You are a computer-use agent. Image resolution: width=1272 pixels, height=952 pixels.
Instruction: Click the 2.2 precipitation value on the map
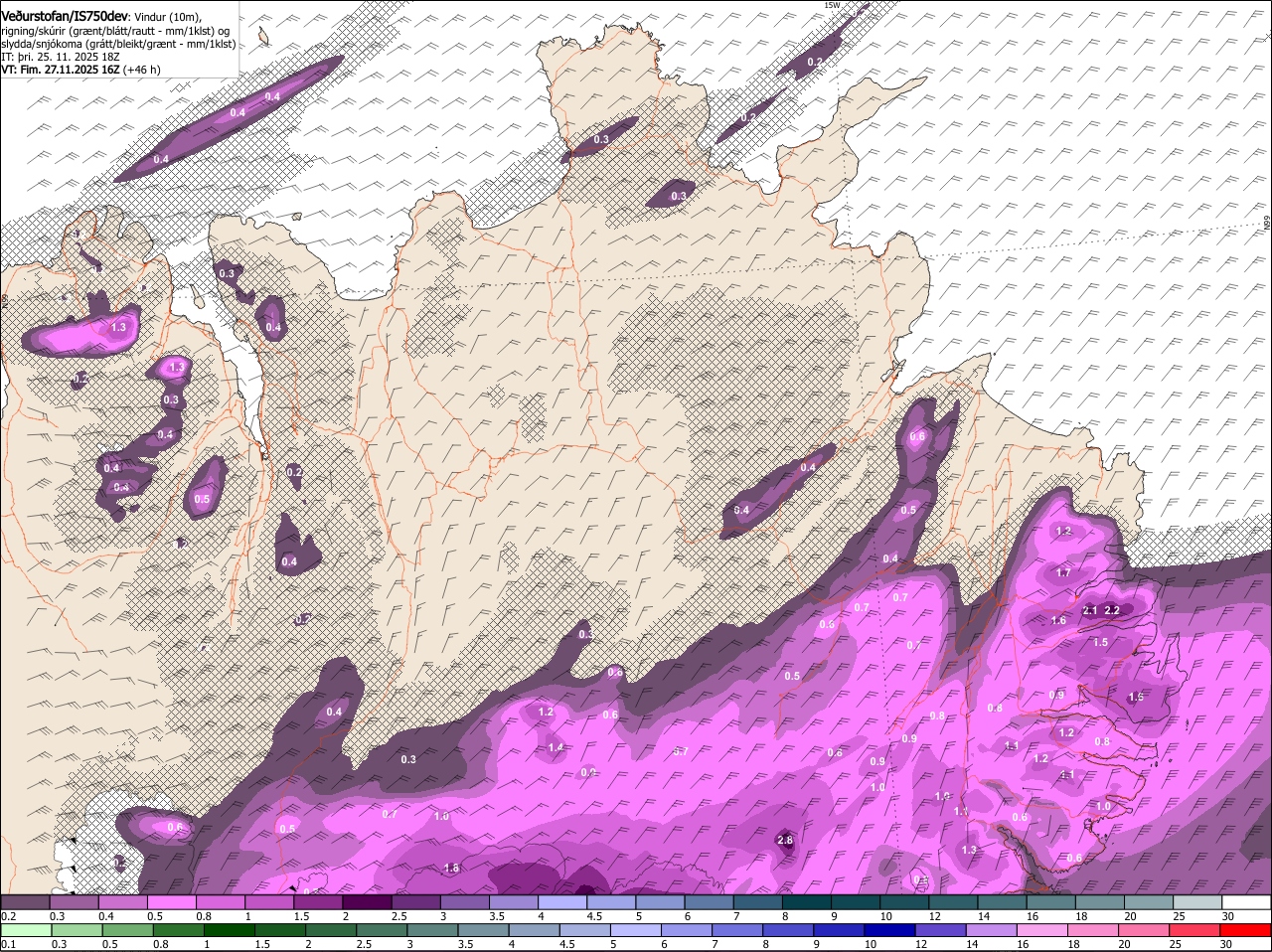coord(1112,610)
